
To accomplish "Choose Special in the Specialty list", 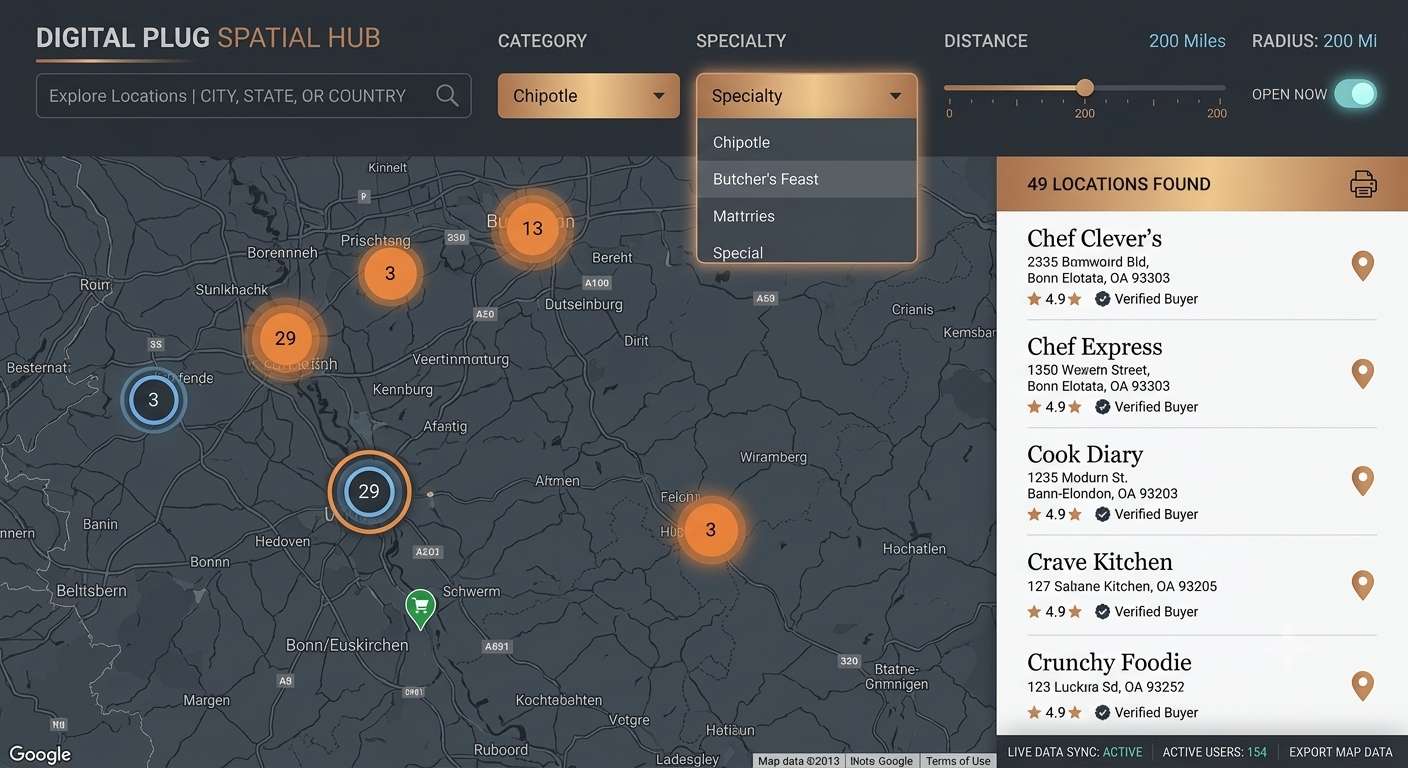I will 807,250.
